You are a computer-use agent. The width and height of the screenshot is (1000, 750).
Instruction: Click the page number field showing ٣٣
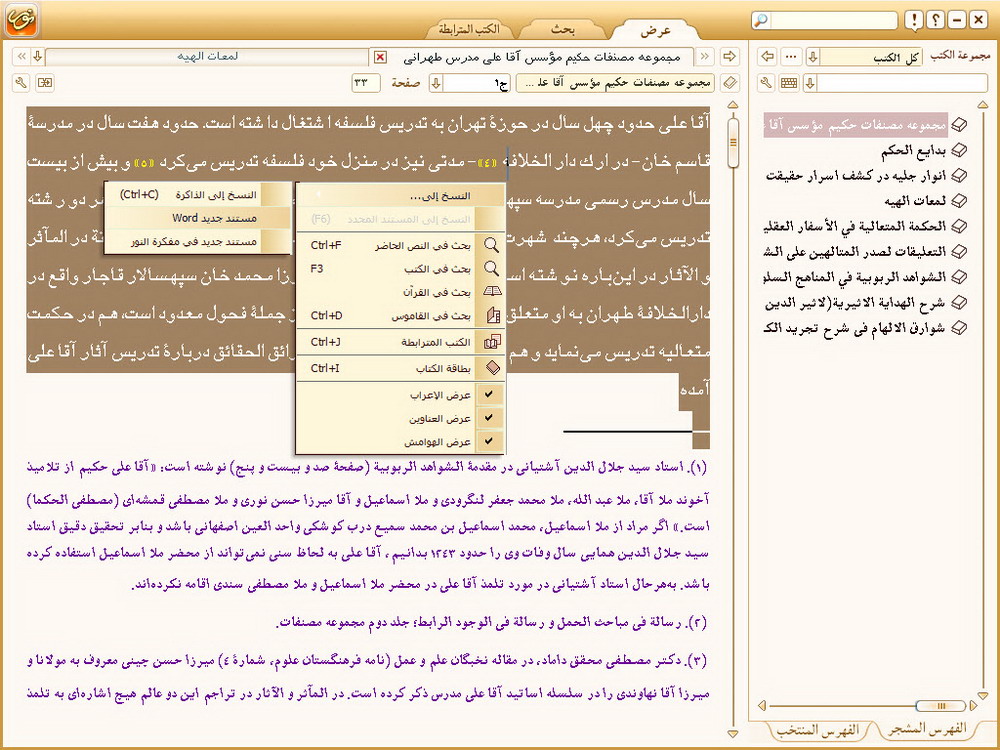point(366,82)
